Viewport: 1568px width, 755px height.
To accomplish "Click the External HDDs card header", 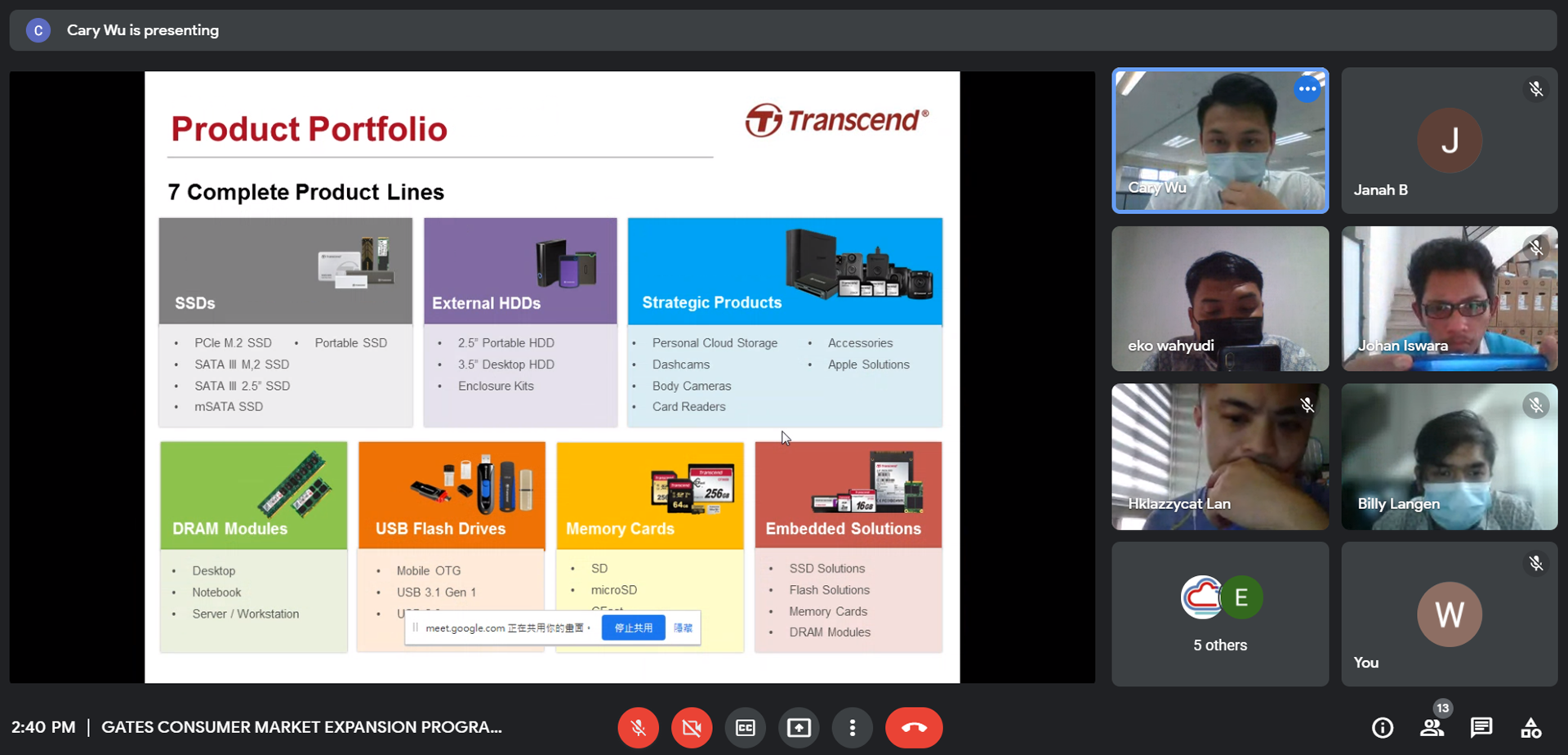I will tap(520, 270).
